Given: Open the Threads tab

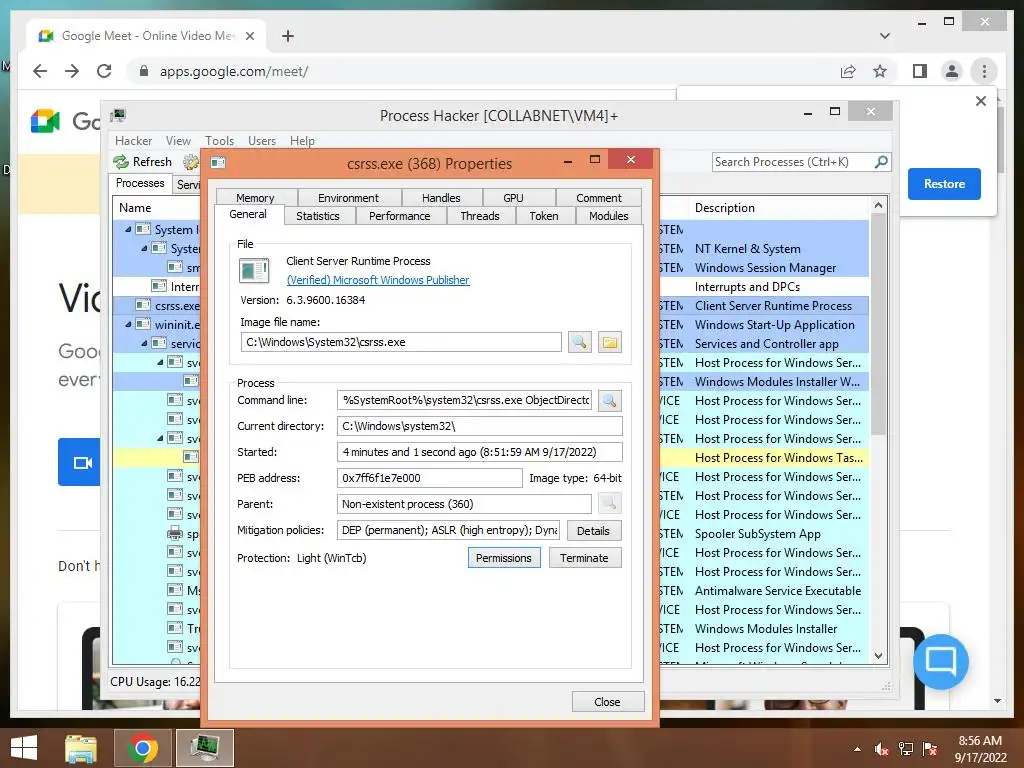Looking at the screenshot, I should click(480, 216).
